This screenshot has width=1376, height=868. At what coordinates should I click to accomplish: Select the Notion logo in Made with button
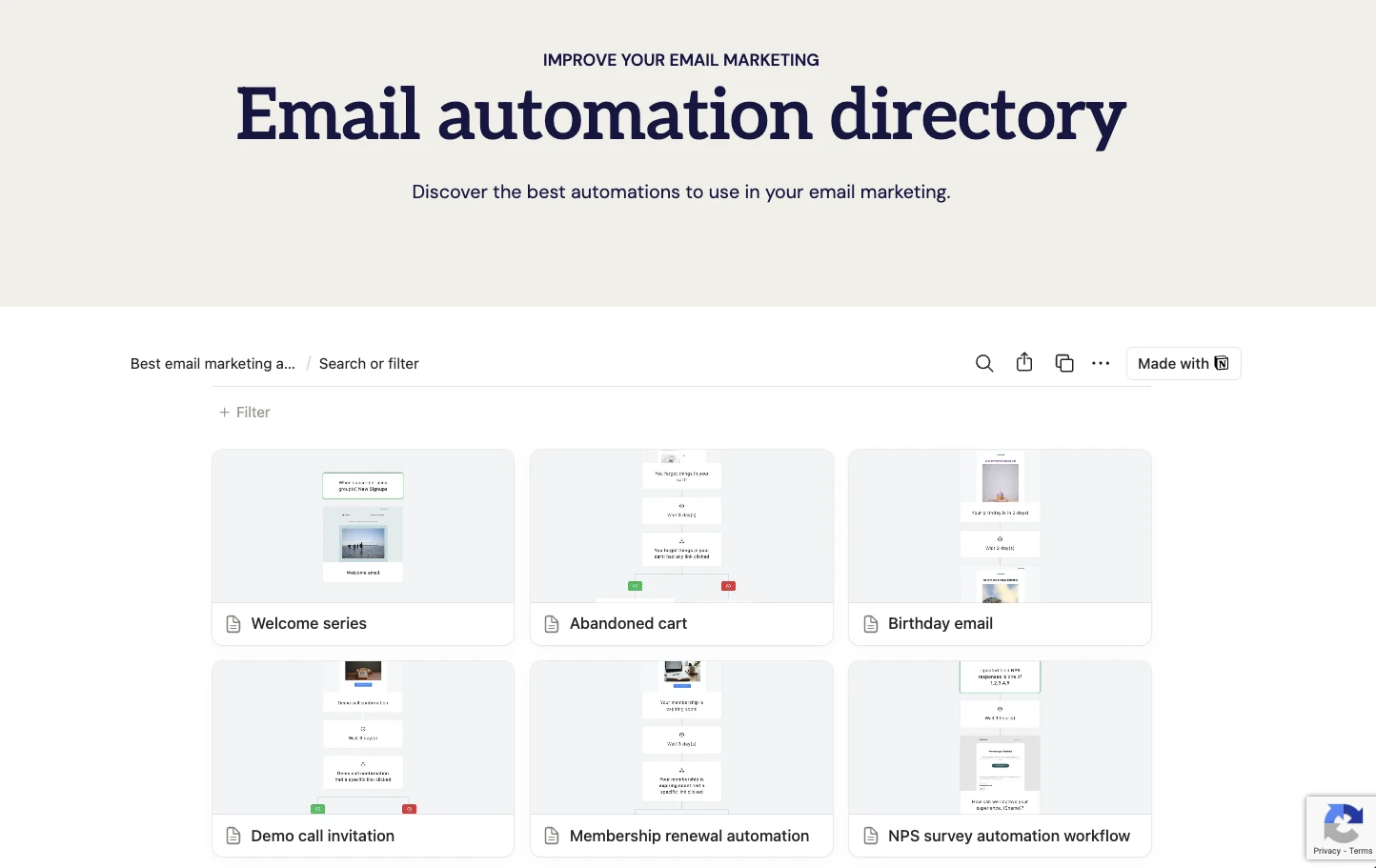coord(1222,363)
